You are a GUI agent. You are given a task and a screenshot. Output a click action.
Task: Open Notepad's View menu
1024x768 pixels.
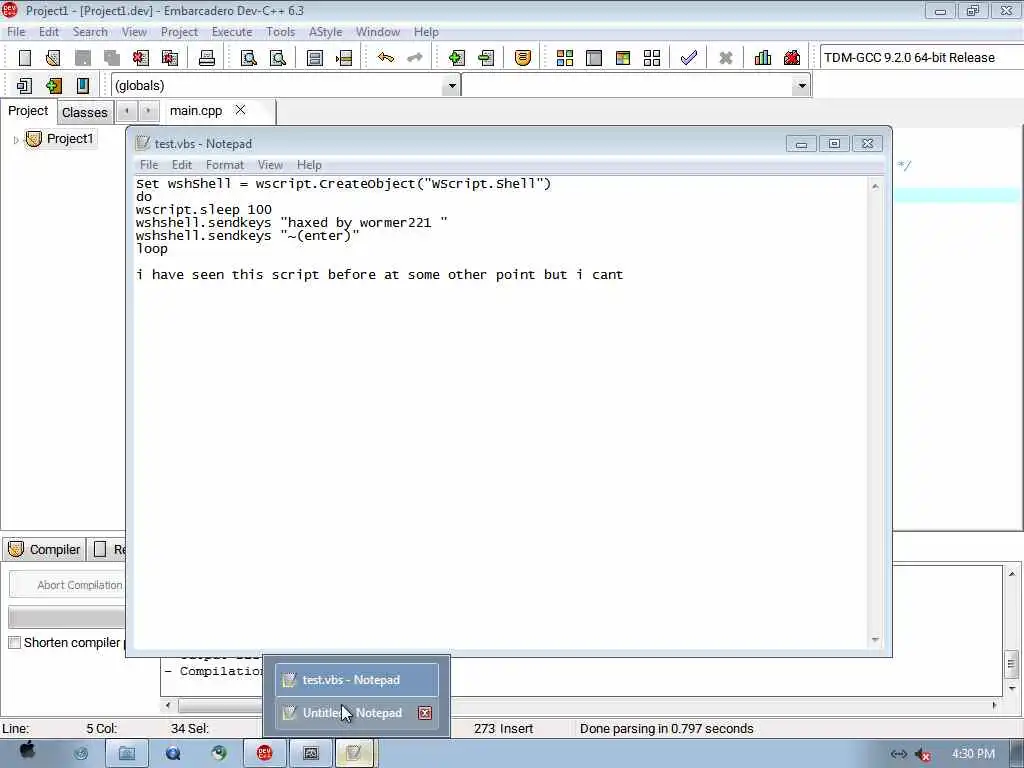(270, 165)
